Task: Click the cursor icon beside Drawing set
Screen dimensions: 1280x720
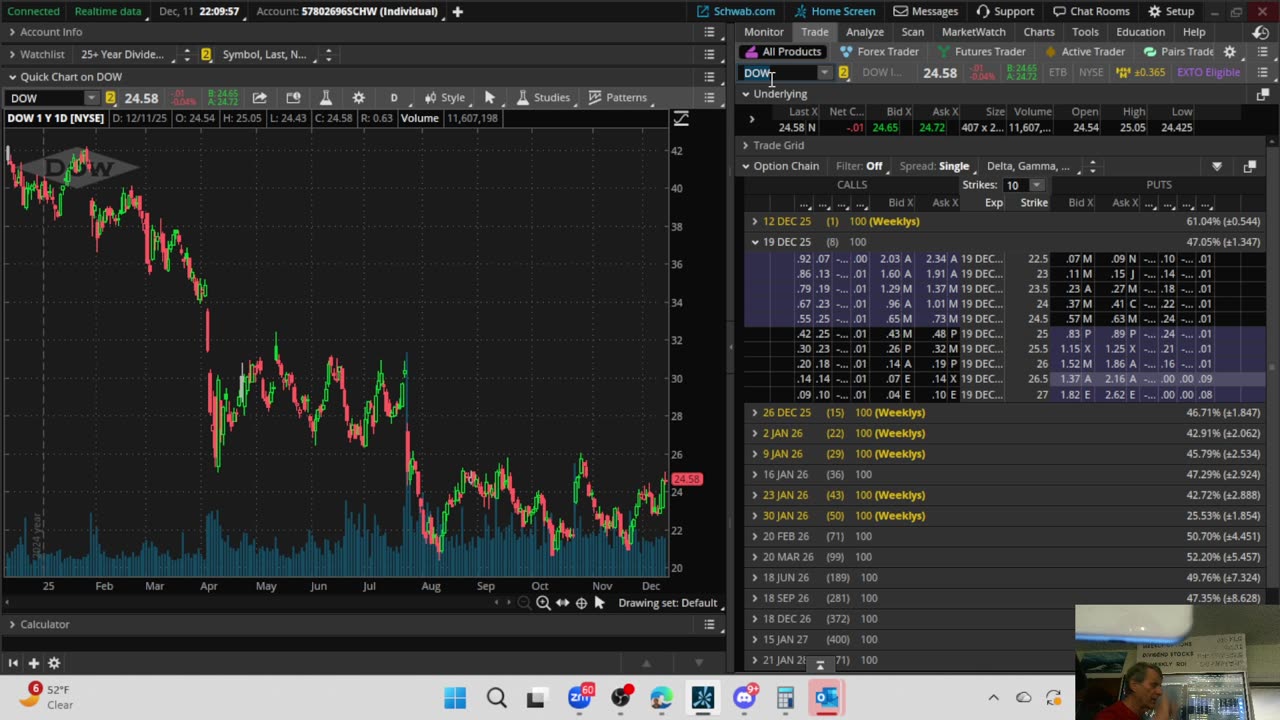Action: [x=599, y=602]
